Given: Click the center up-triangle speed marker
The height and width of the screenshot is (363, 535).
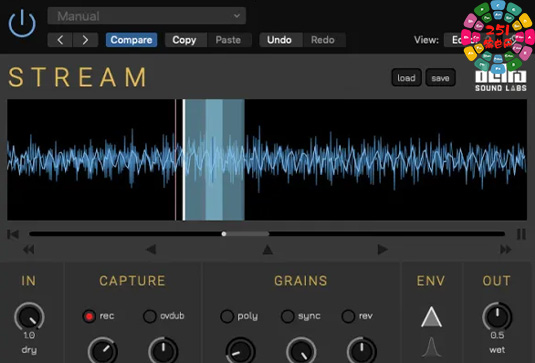Looking at the screenshot, I should point(268,249).
